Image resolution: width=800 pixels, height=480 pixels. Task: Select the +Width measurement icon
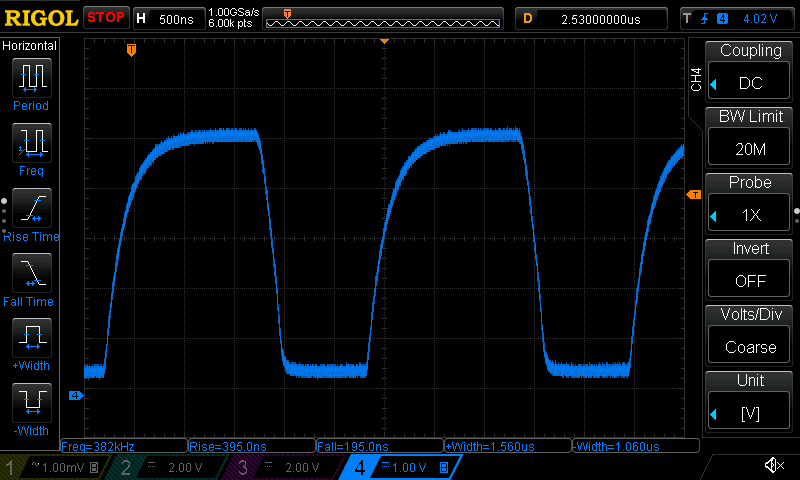32,337
